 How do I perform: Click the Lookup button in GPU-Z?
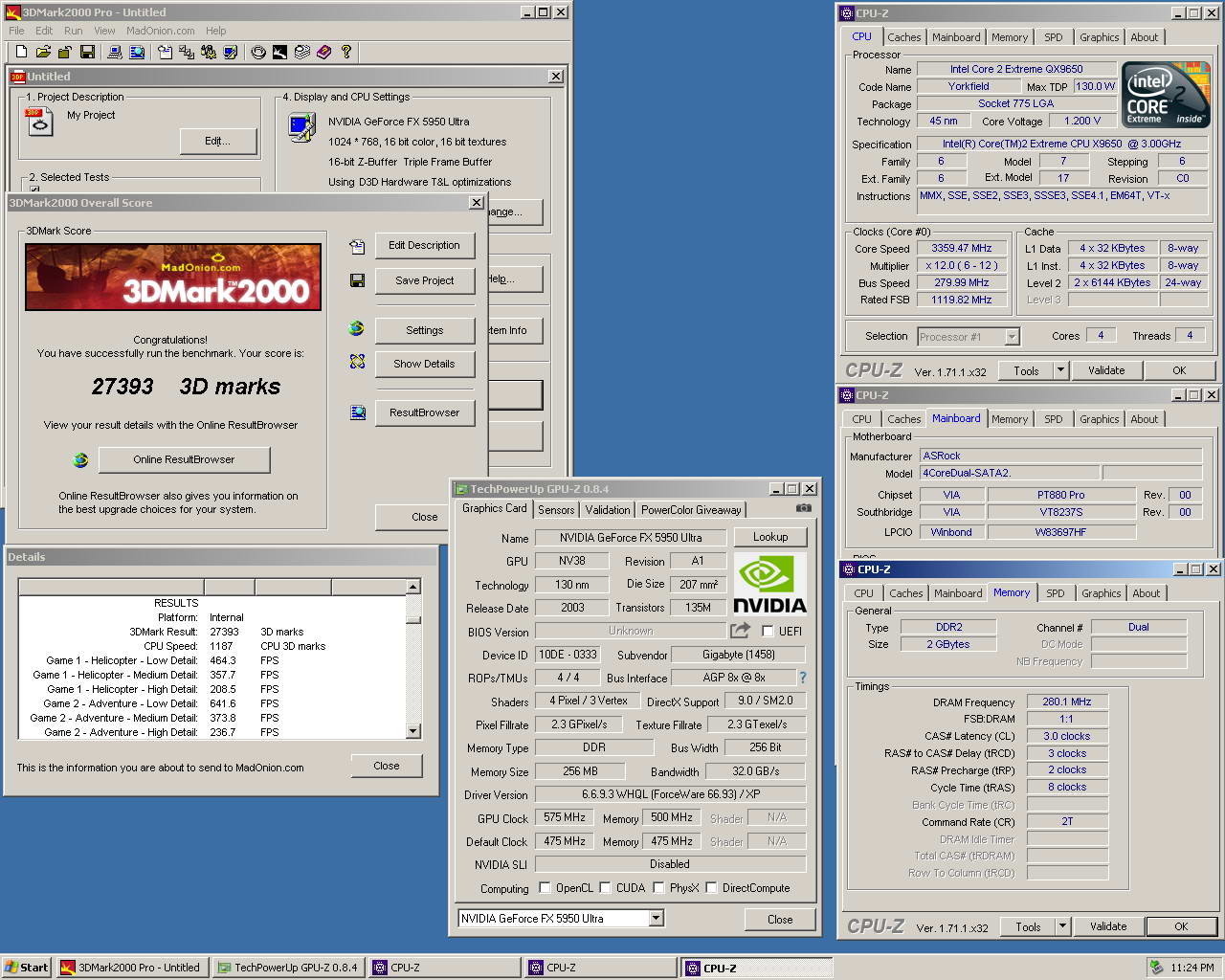point(770,537)
